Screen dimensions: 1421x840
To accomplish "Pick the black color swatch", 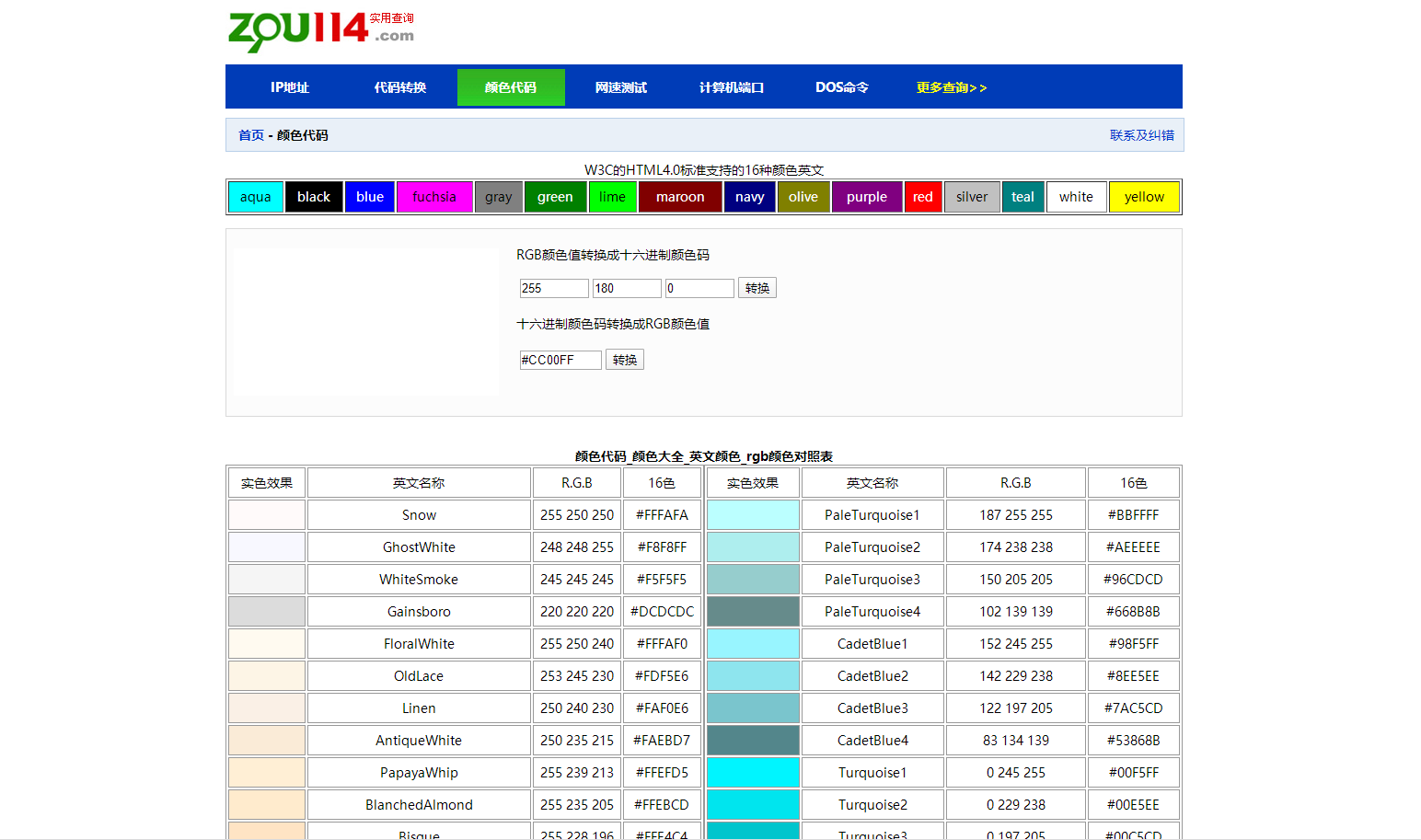I will [x=314, y=197].
